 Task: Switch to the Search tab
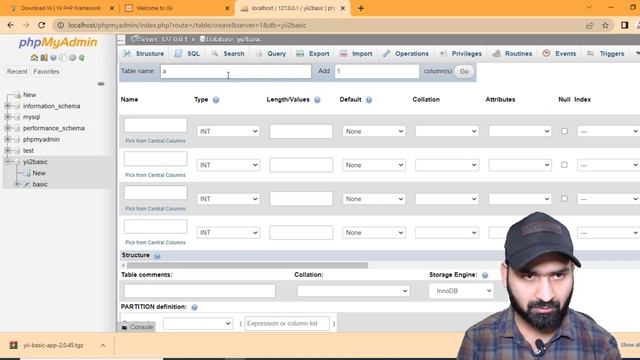pos(228,53)
